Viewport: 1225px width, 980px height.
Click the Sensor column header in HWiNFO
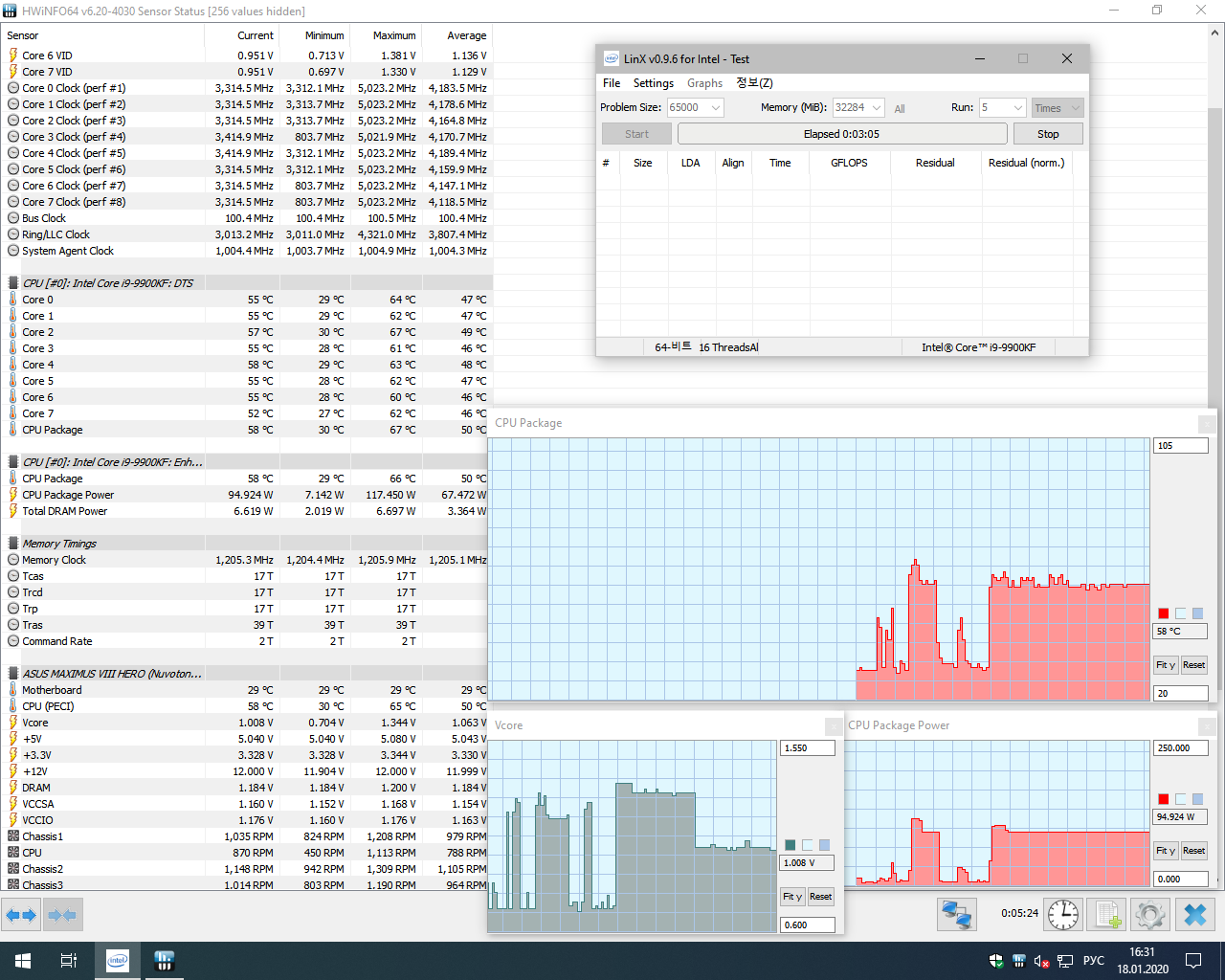coord(102,35)
